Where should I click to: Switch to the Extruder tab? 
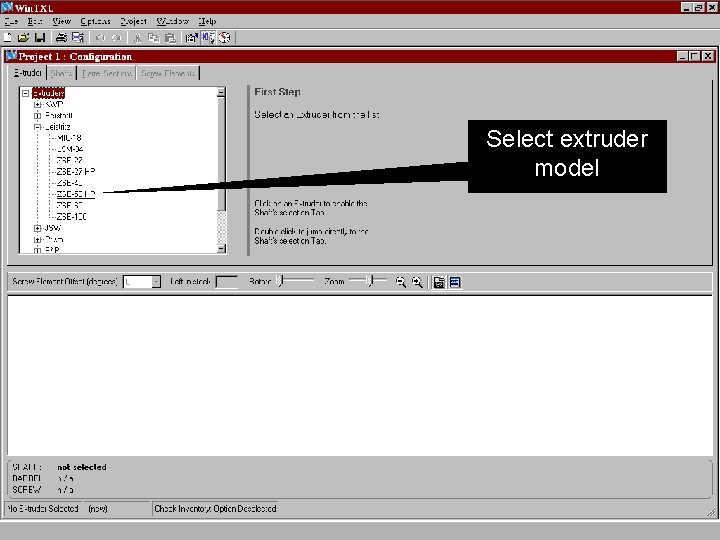click(28, 73)
